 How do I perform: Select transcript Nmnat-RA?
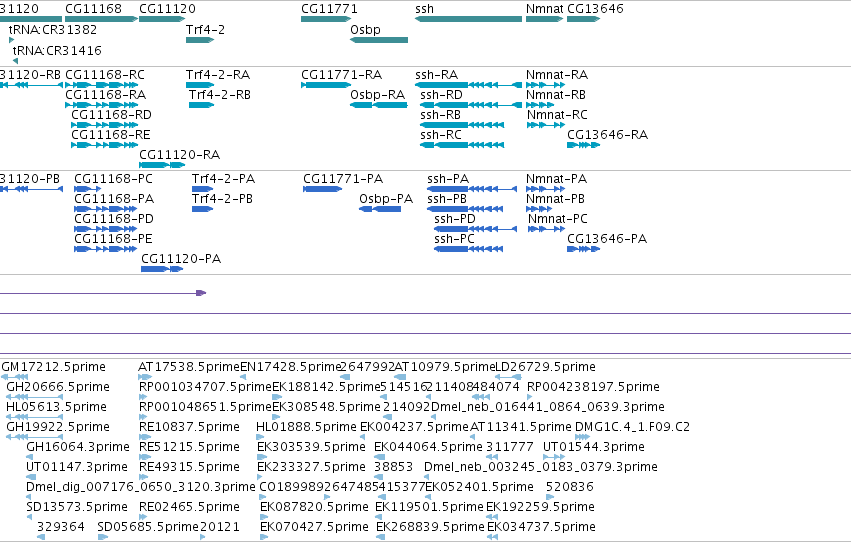tap(557, 75)
